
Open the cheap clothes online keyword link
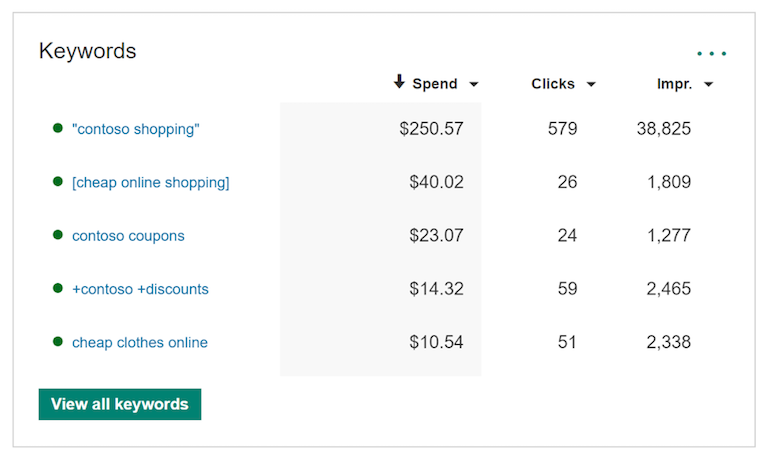coord(139,342)
